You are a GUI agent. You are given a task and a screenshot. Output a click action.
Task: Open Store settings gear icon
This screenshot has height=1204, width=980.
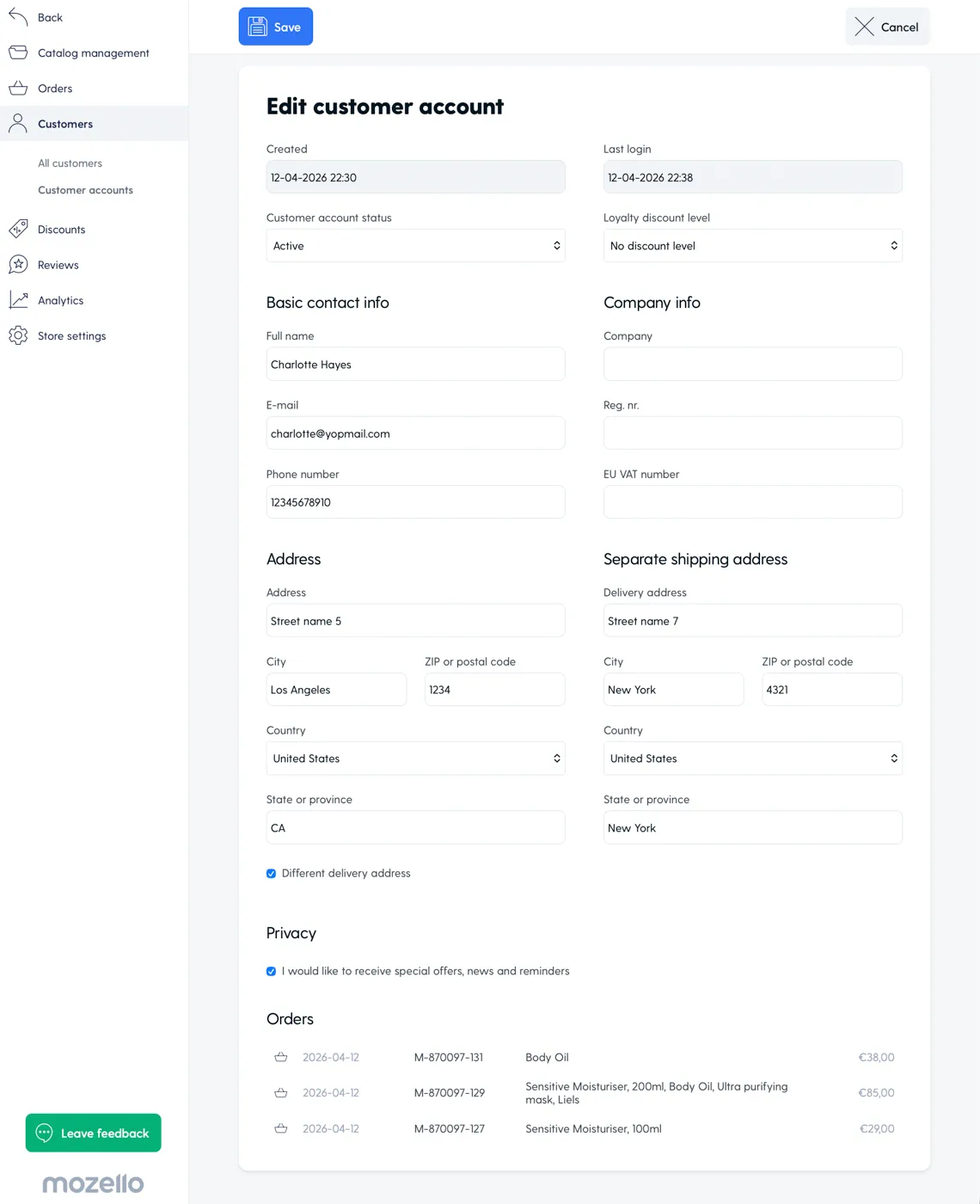pos(18,335)
